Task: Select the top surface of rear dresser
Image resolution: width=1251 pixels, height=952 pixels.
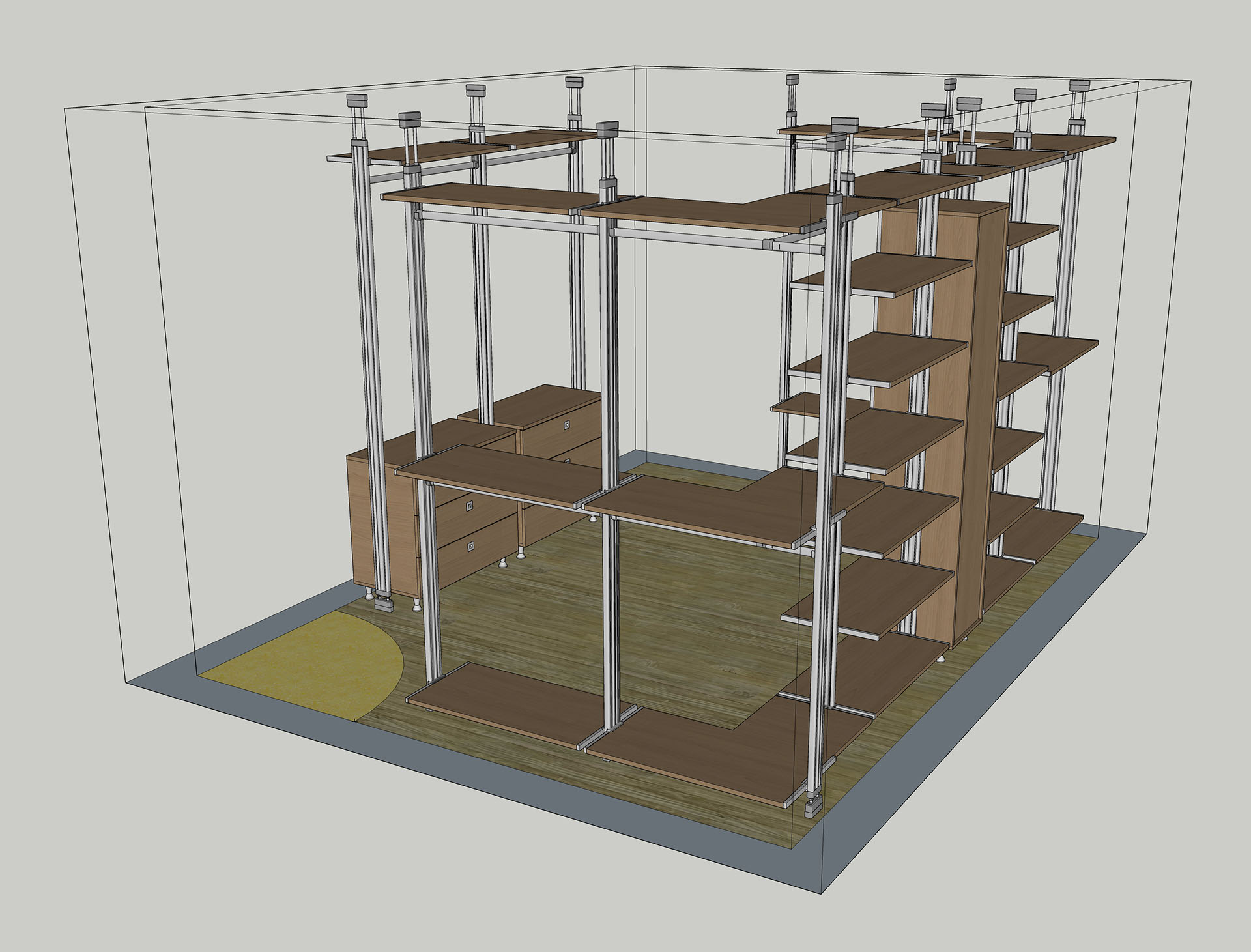Action: 534,404
